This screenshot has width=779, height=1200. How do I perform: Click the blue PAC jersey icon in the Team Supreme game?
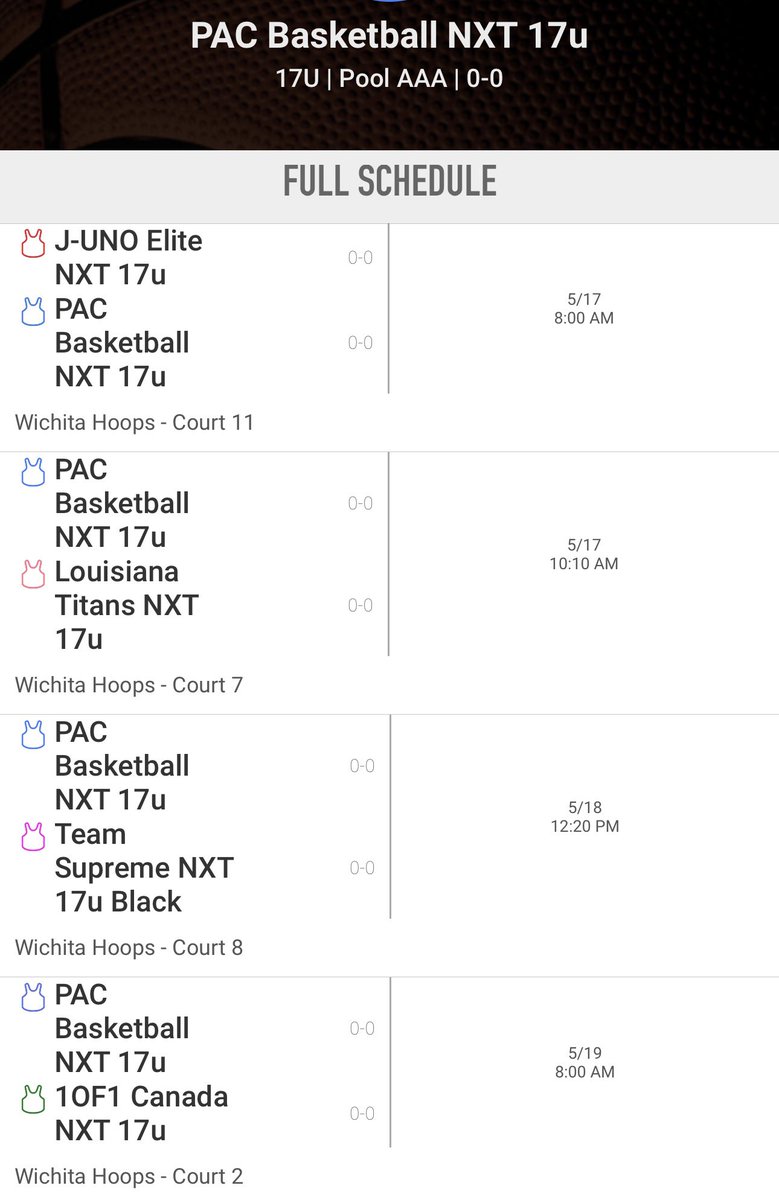34,735
